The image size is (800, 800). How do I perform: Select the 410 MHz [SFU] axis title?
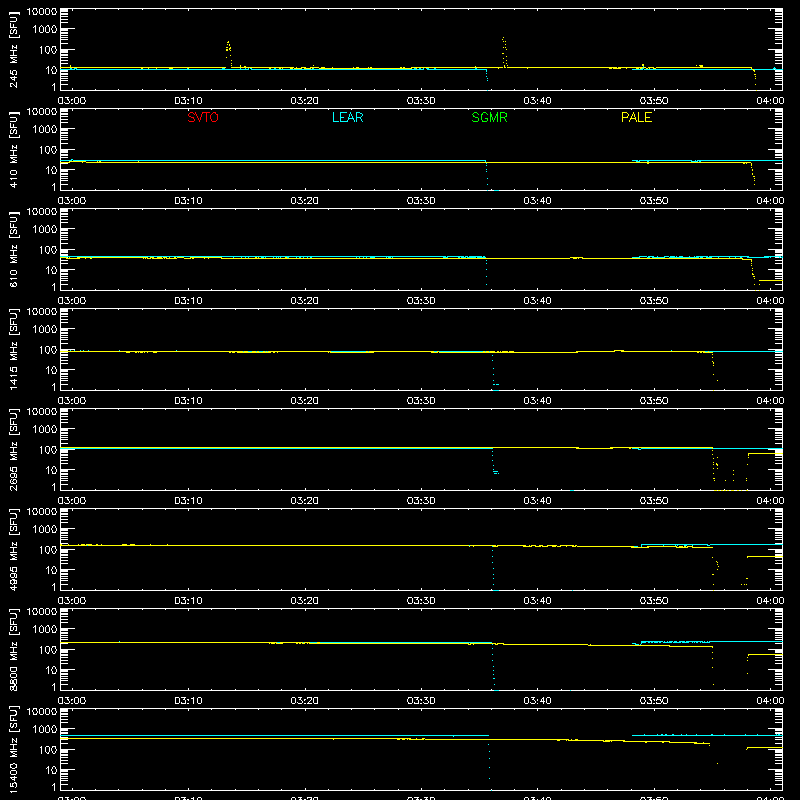pos(14,149)
